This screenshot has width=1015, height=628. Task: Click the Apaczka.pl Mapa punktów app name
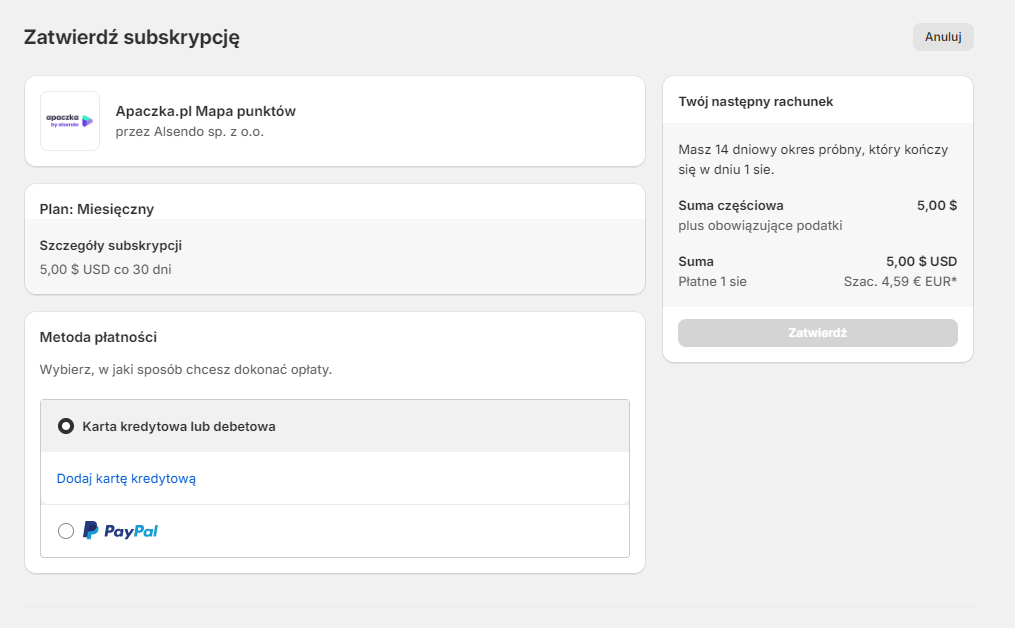click(205, 111)
